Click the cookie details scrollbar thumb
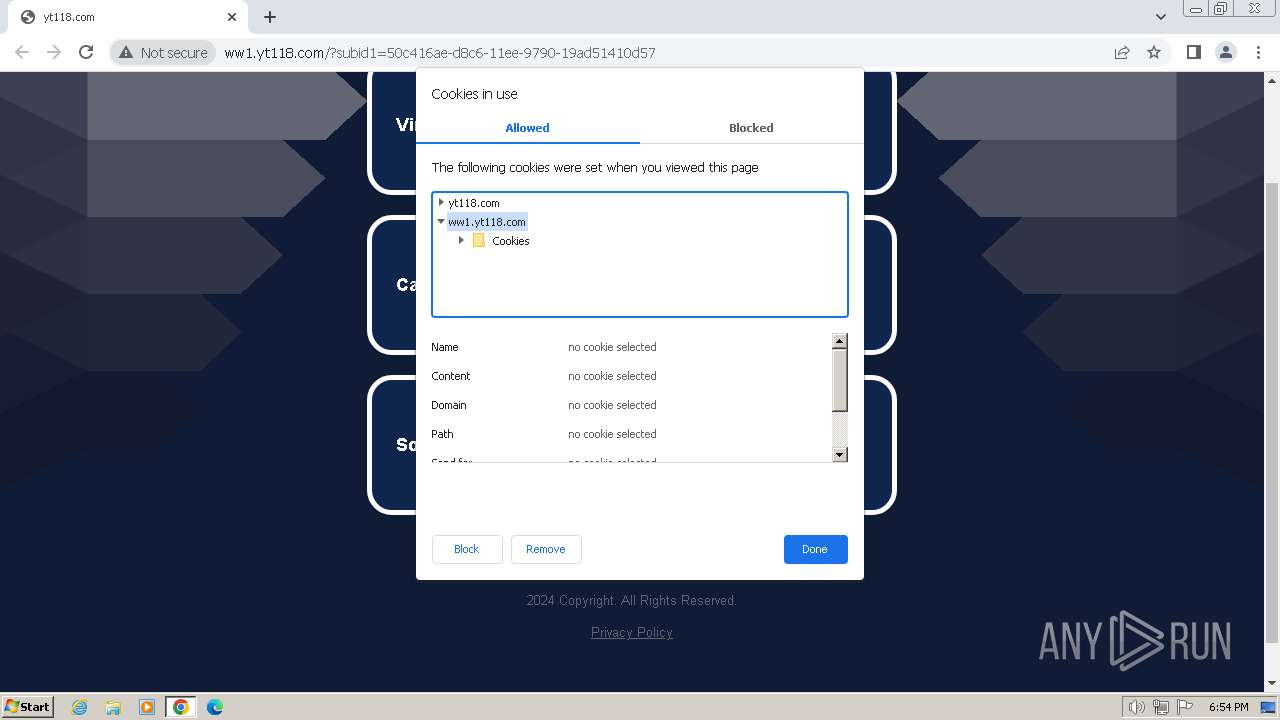The width and height of the screenshot is (1280, 720). click(x=840, y=380)
